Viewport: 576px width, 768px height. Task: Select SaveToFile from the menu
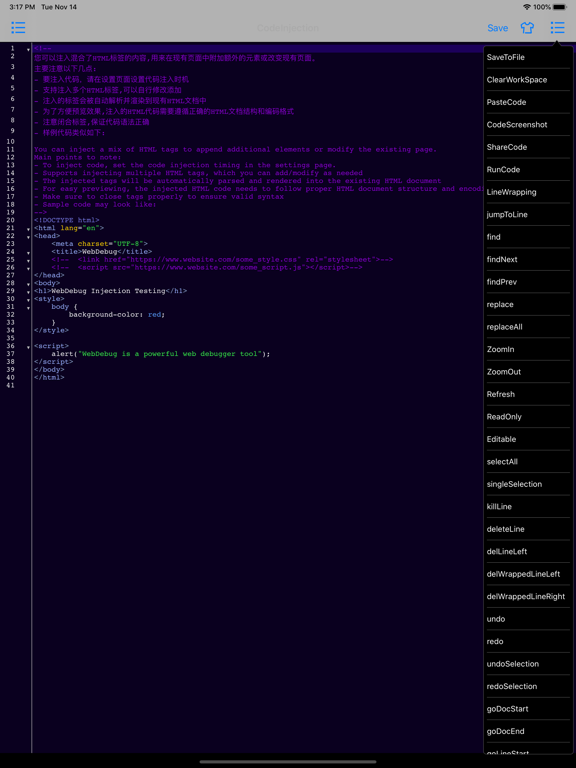pyautogui.click(x=528, y=57)
